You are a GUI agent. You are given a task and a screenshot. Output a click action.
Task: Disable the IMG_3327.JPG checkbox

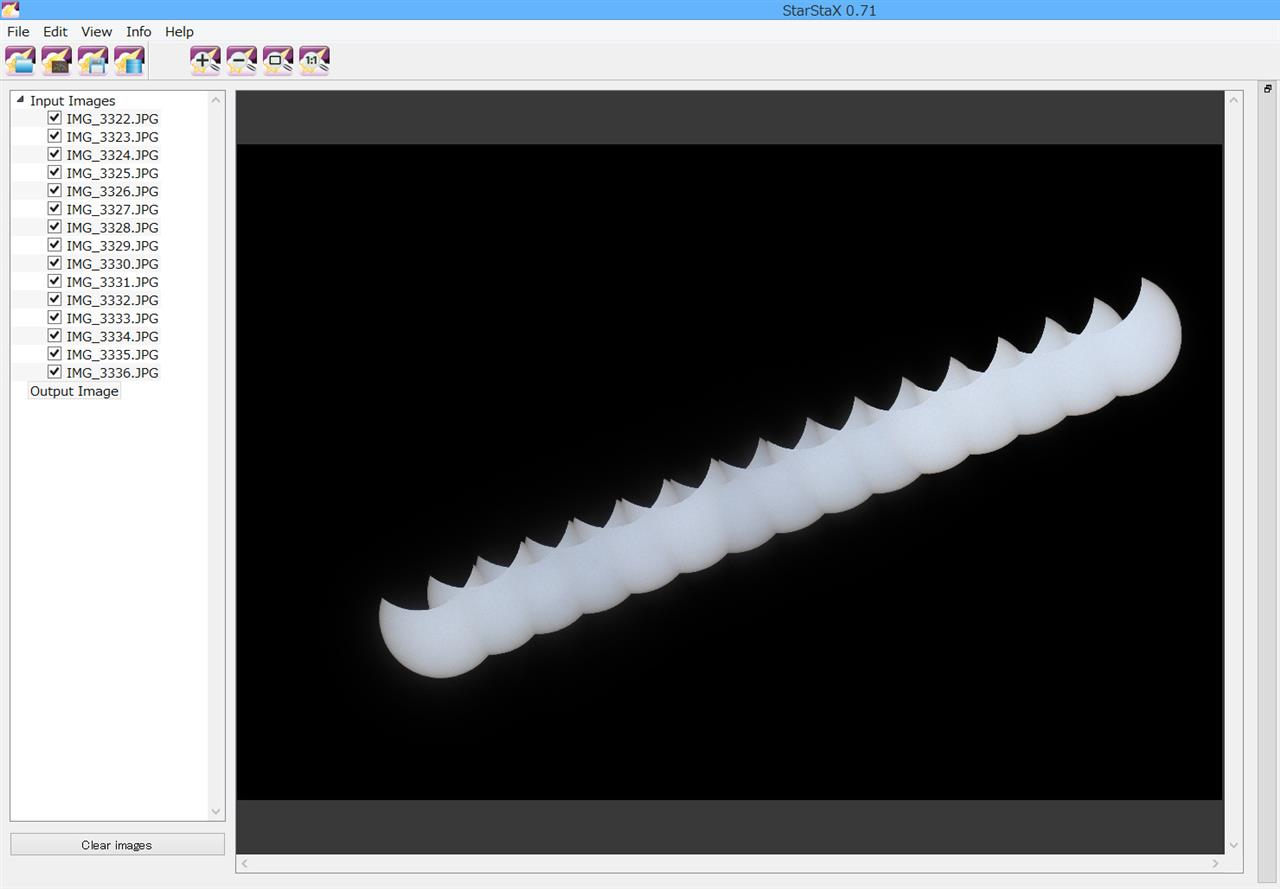pos(54,208)
